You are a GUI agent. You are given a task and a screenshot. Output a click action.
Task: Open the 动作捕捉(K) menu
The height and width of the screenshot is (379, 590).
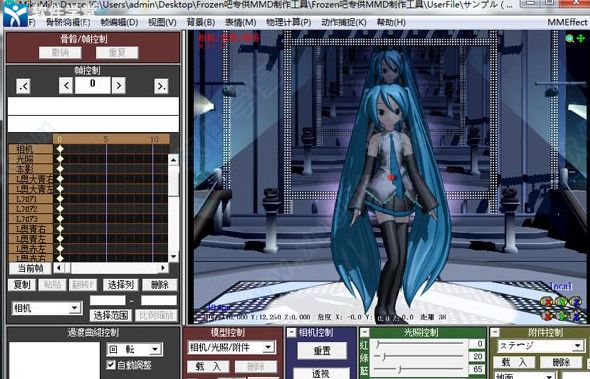pyautogui.click(x=344, y=22)
